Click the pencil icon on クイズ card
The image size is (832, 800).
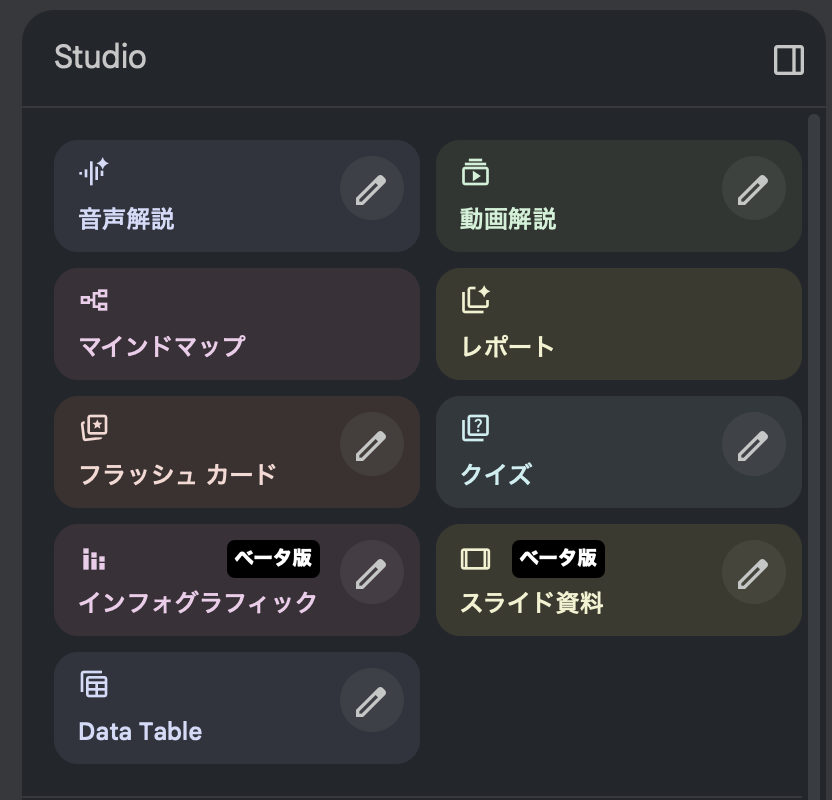pos(753,445)
